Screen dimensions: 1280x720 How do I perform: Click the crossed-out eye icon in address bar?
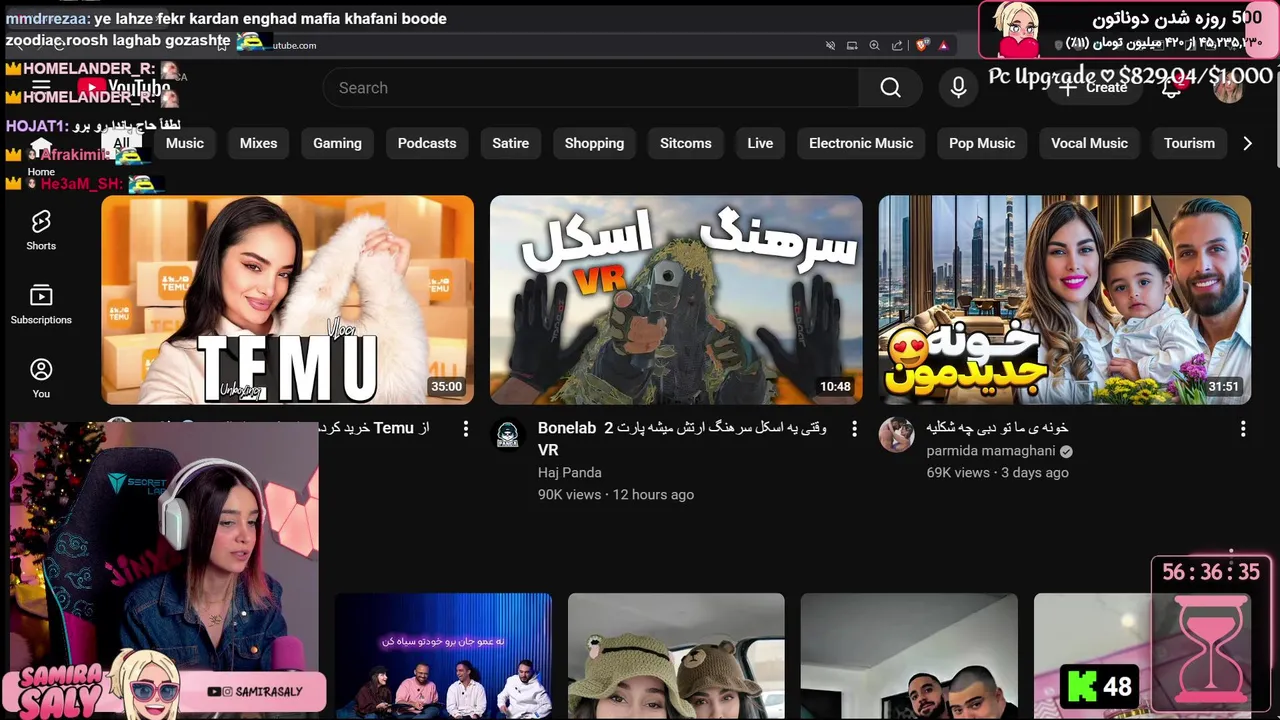[x=830, y=45]
